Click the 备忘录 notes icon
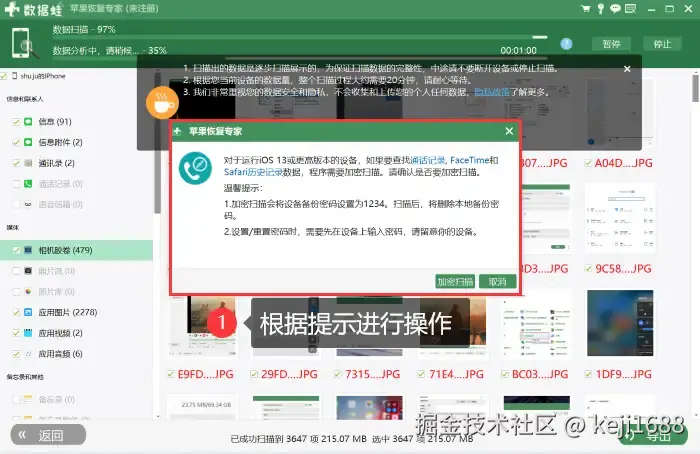700x454 pixels. pos(28,399)
